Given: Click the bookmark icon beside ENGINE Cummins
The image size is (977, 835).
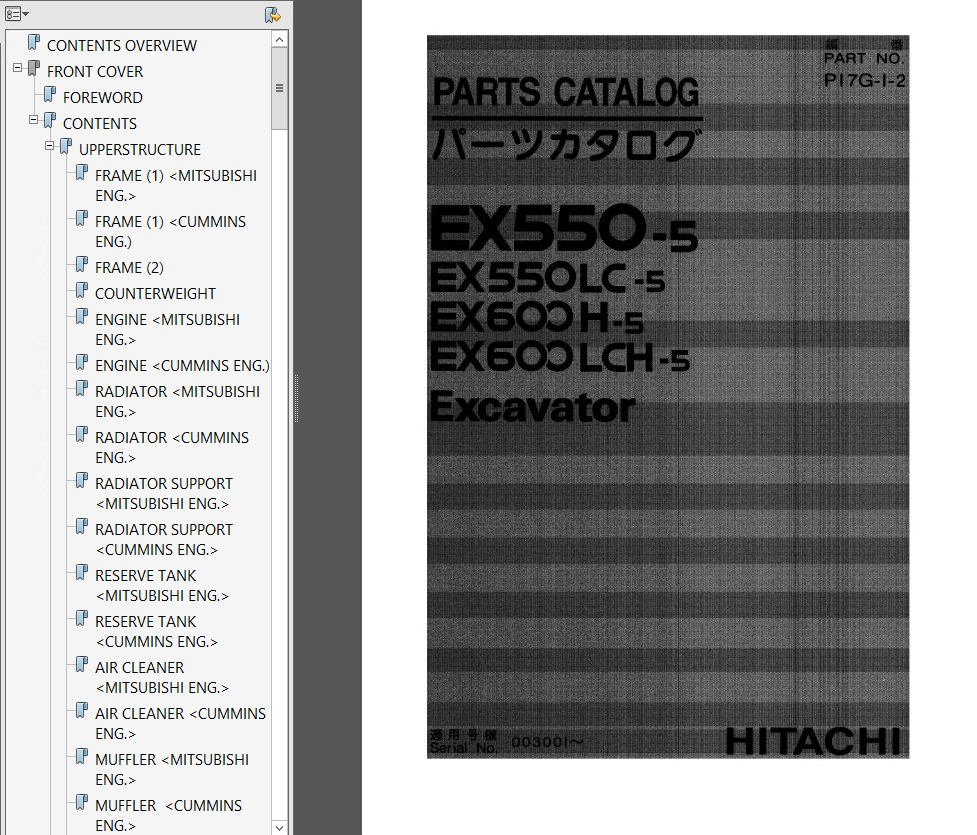Looking at the screenshot, I should 82,363.
